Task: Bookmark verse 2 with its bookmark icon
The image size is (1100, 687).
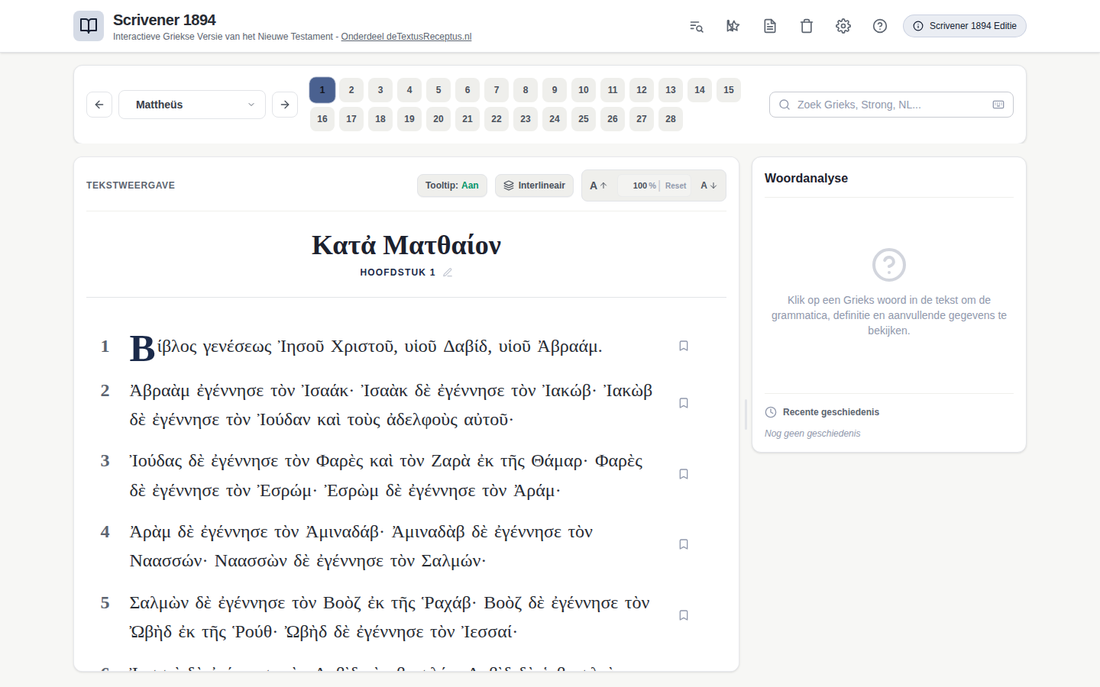Action: 683,403
